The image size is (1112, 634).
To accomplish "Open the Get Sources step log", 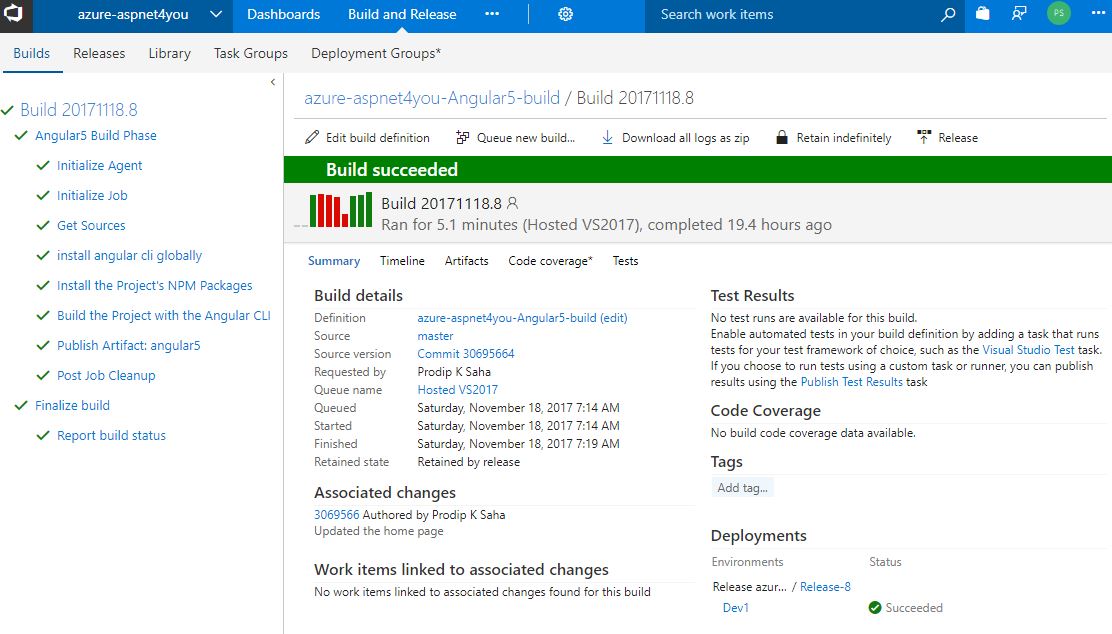I will [91, 226].
